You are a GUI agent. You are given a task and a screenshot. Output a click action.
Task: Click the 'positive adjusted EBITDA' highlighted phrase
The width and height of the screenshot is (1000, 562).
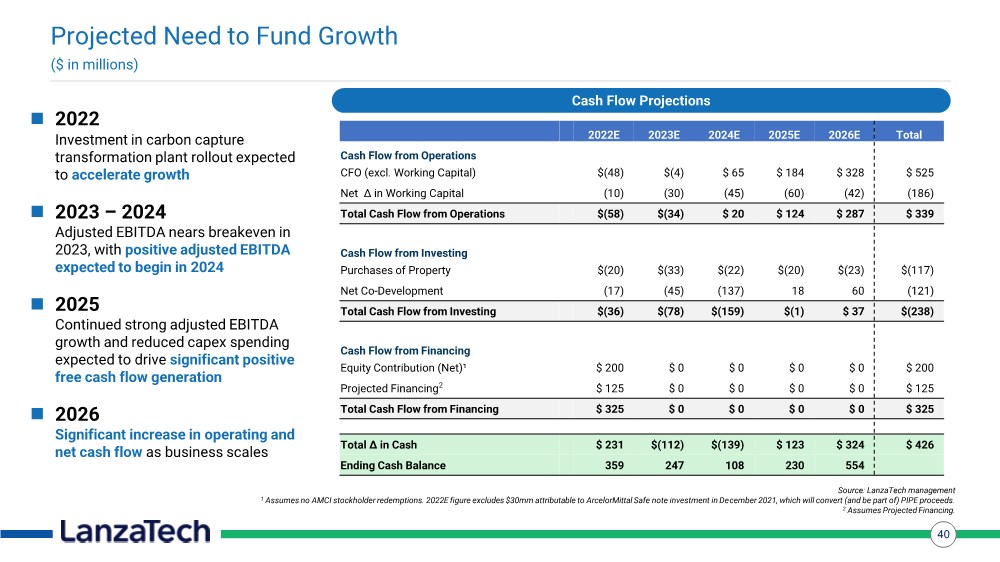[x=207, y=250]
